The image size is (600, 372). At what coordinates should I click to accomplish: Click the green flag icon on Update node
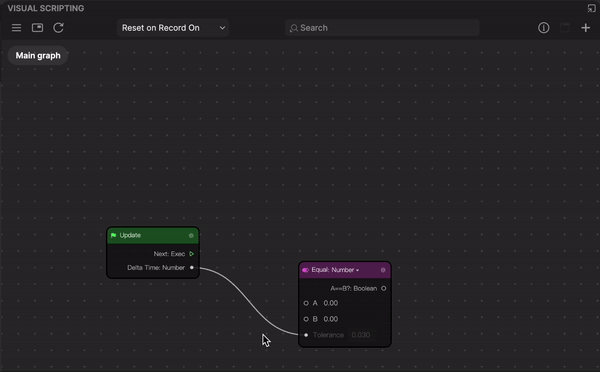(x=114, y=235)
